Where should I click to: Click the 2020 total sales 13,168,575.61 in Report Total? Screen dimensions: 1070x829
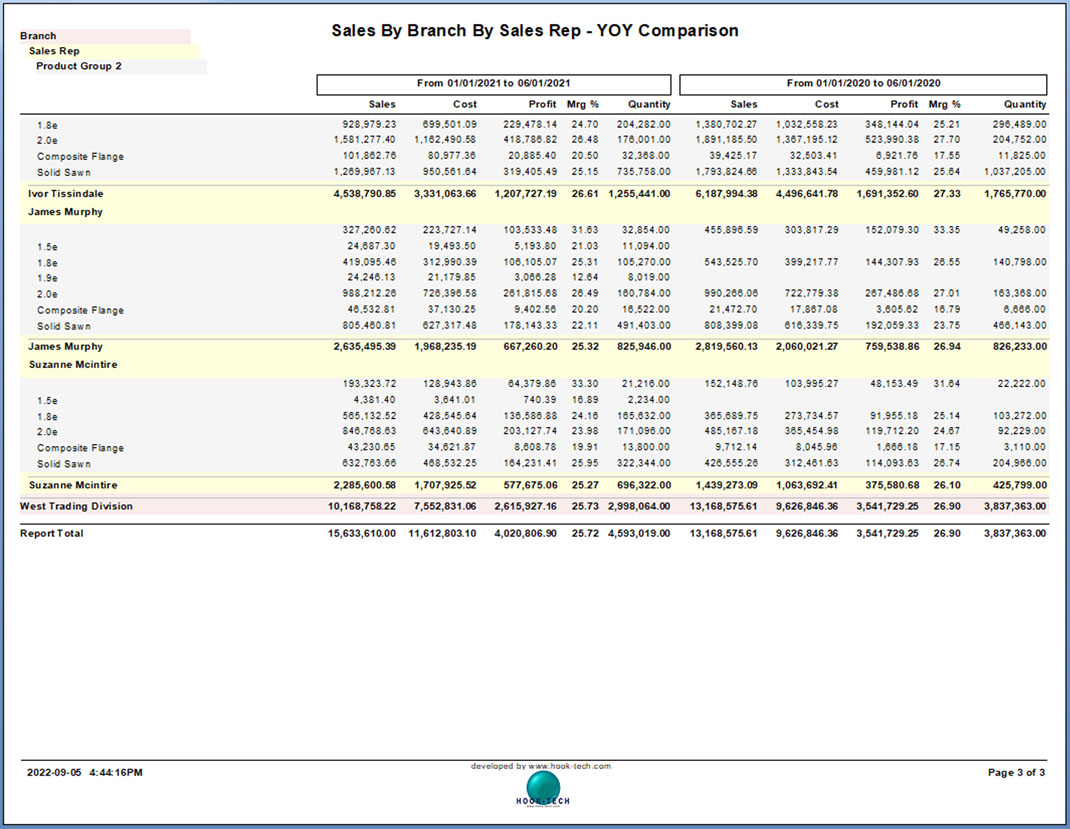coord(723,534)
